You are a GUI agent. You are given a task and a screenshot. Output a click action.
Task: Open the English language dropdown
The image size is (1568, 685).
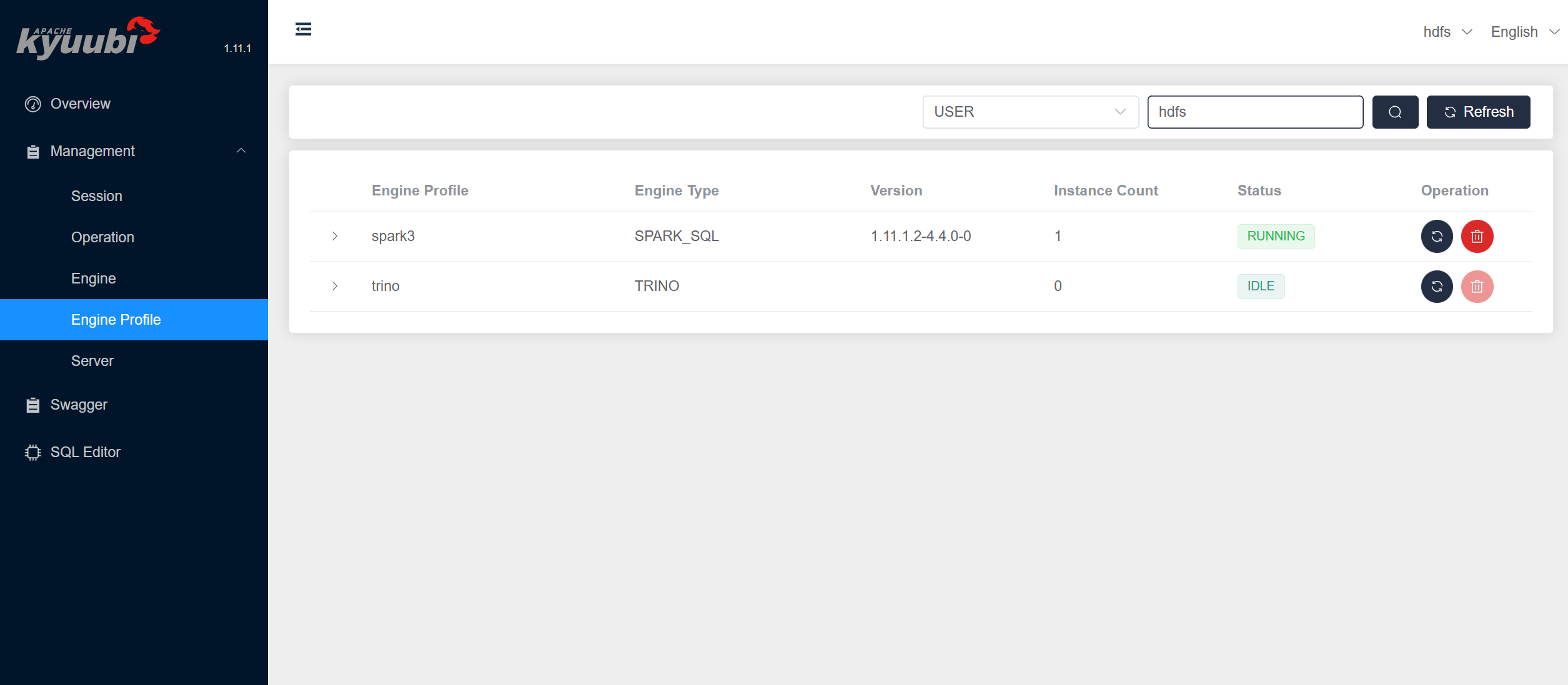point(1525,32)
